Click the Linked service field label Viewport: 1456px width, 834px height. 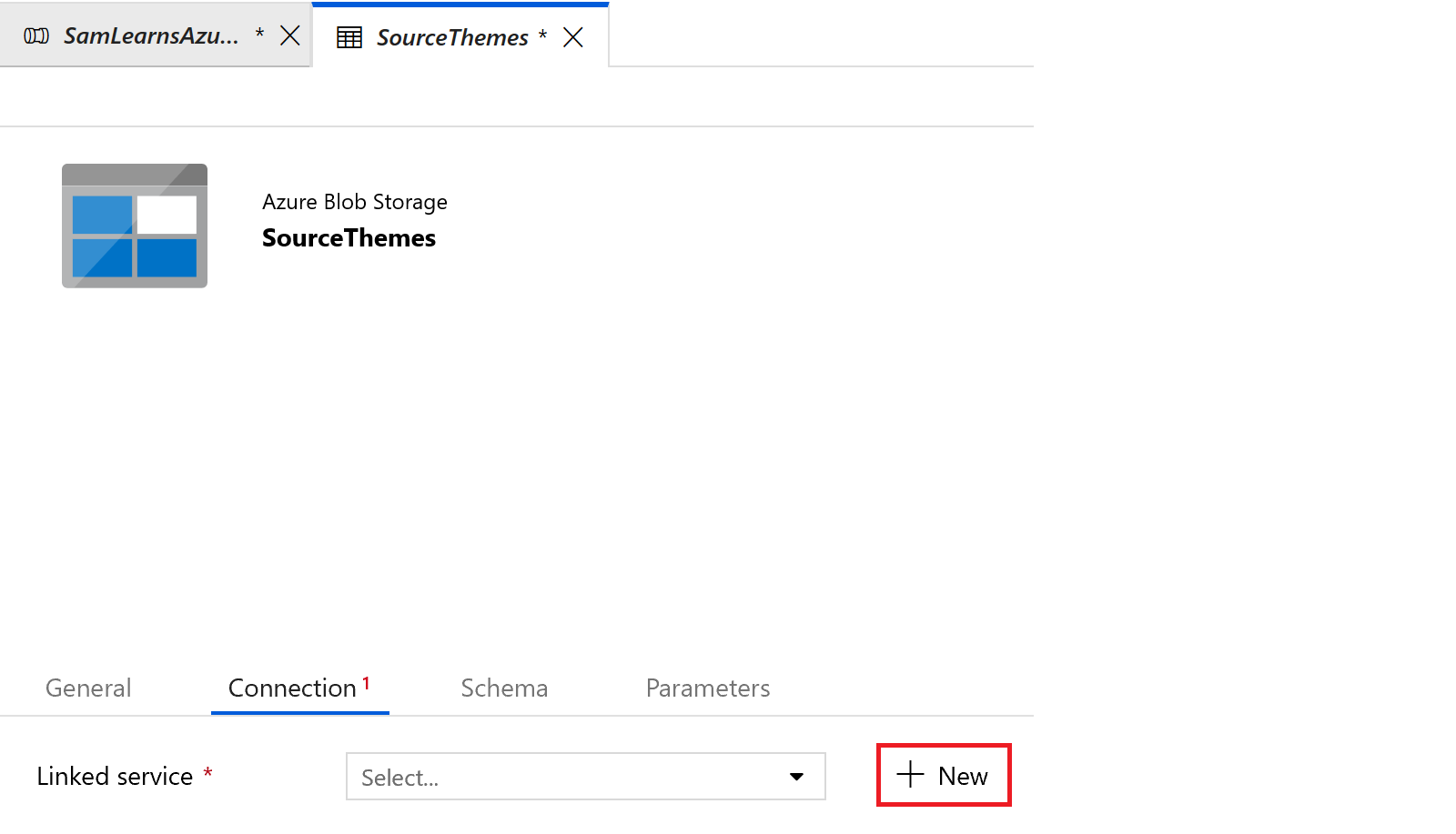pyautogui.click(x=115, y=777)
